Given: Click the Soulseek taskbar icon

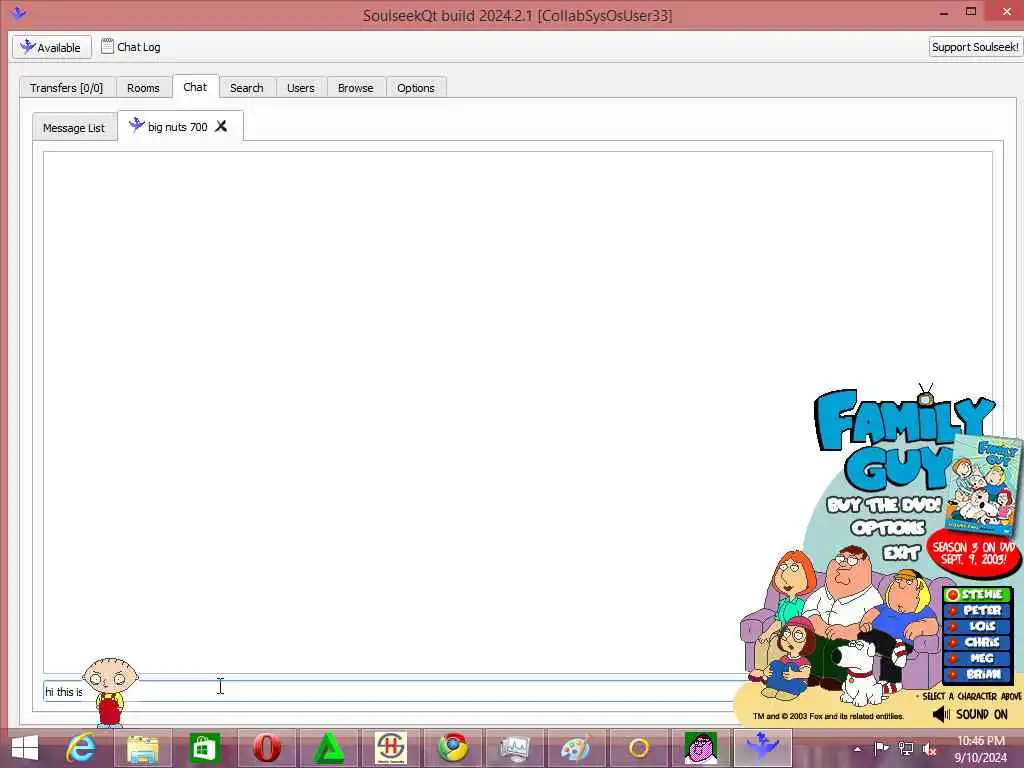Looking at the screenshot, I should [x=763, y=748].
